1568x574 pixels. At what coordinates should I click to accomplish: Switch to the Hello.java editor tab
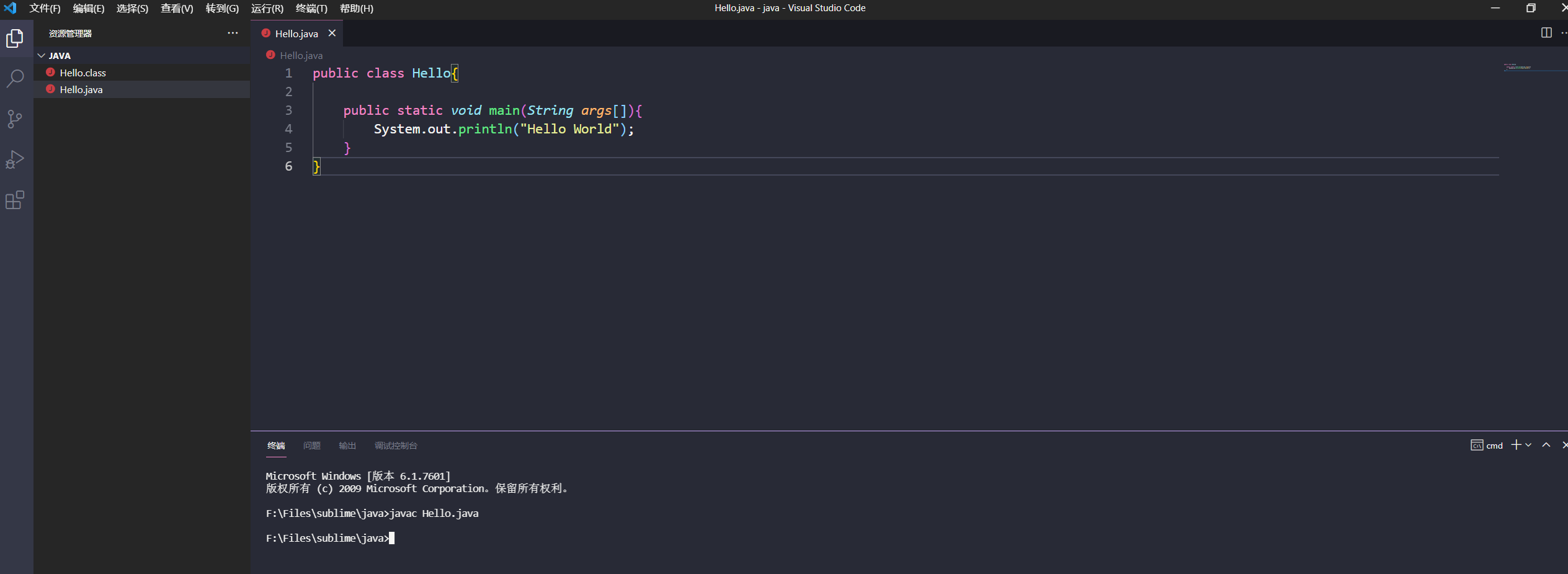coord(296,34)
